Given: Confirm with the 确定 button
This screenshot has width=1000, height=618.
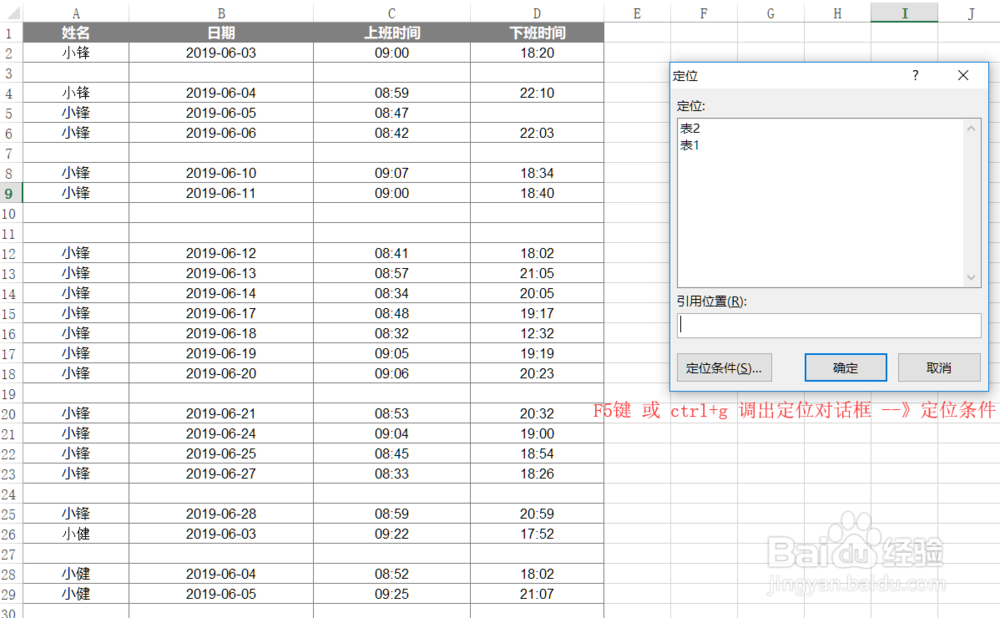Looking at the screenshot, I should pos(845,368).
